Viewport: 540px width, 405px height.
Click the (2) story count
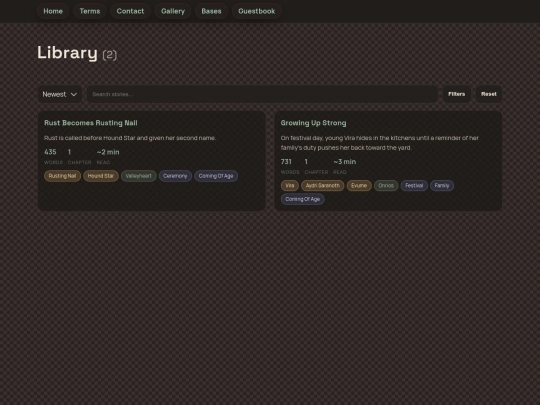tap(110, 55)
